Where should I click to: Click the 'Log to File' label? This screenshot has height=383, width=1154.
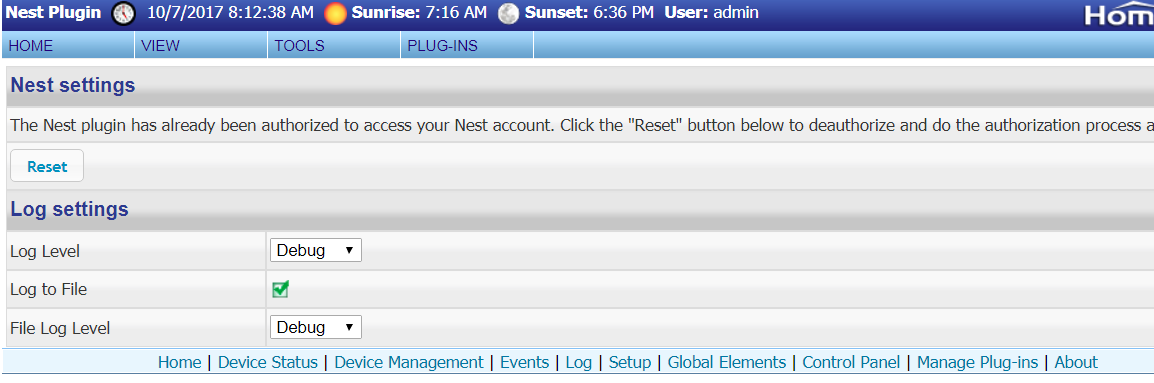49,289
